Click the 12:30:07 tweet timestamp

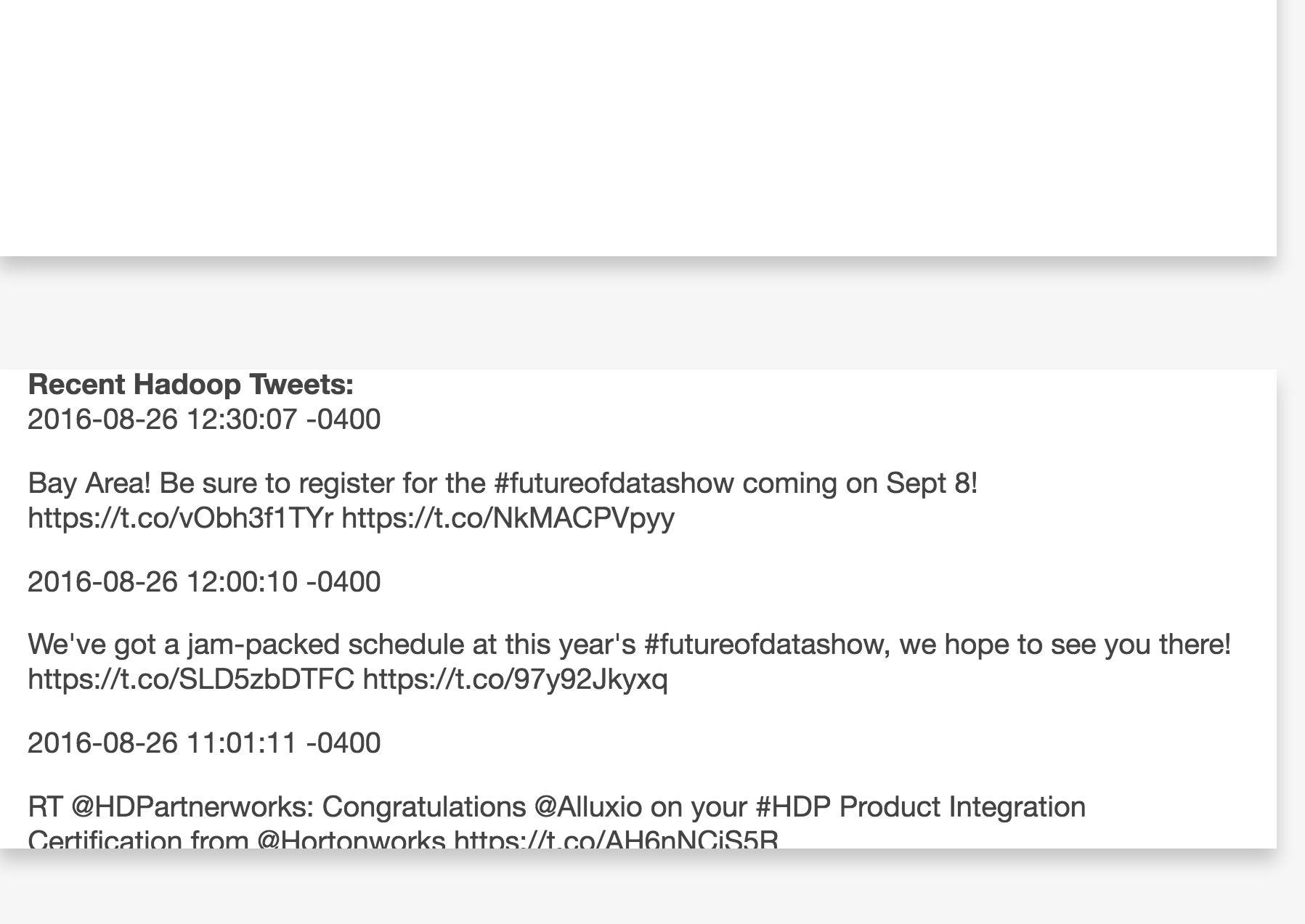click(204, 420)
